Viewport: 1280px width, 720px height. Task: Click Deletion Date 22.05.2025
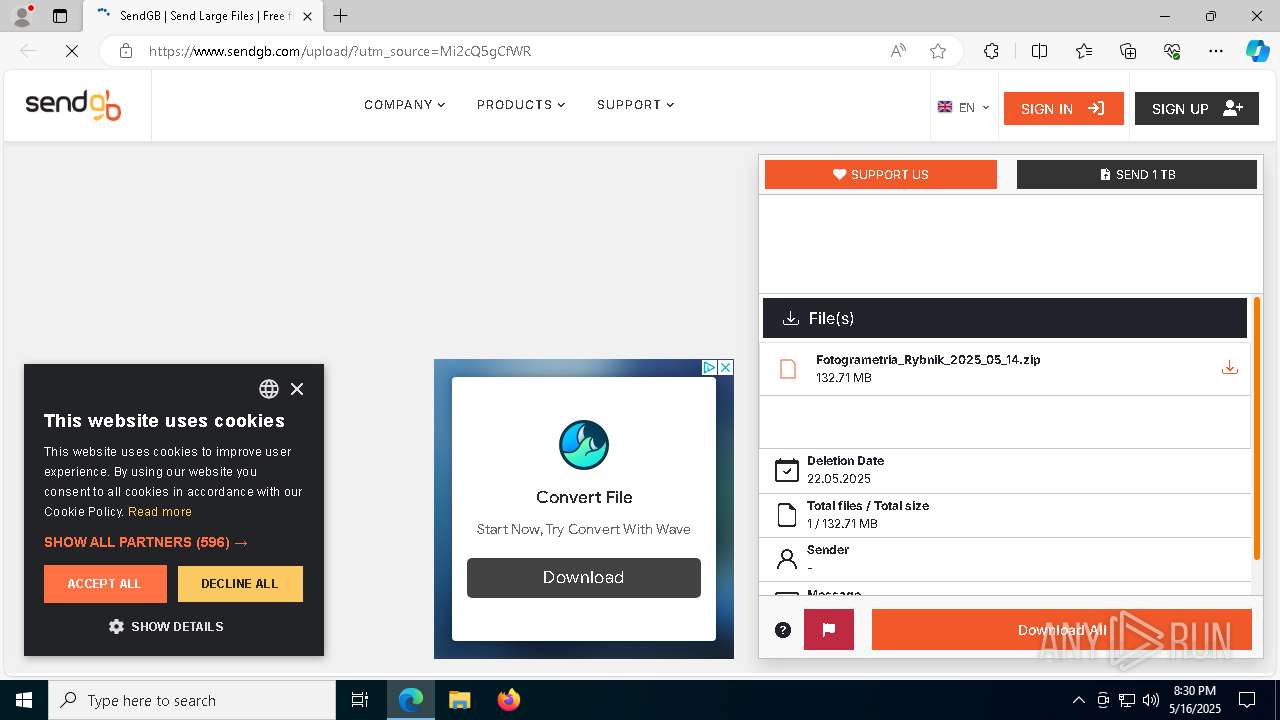coord(1005,470)
